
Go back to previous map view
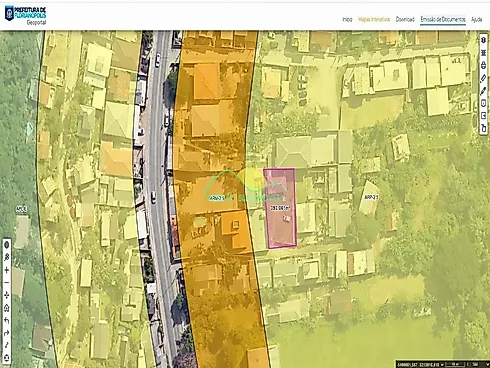click(x=7, y=321)
